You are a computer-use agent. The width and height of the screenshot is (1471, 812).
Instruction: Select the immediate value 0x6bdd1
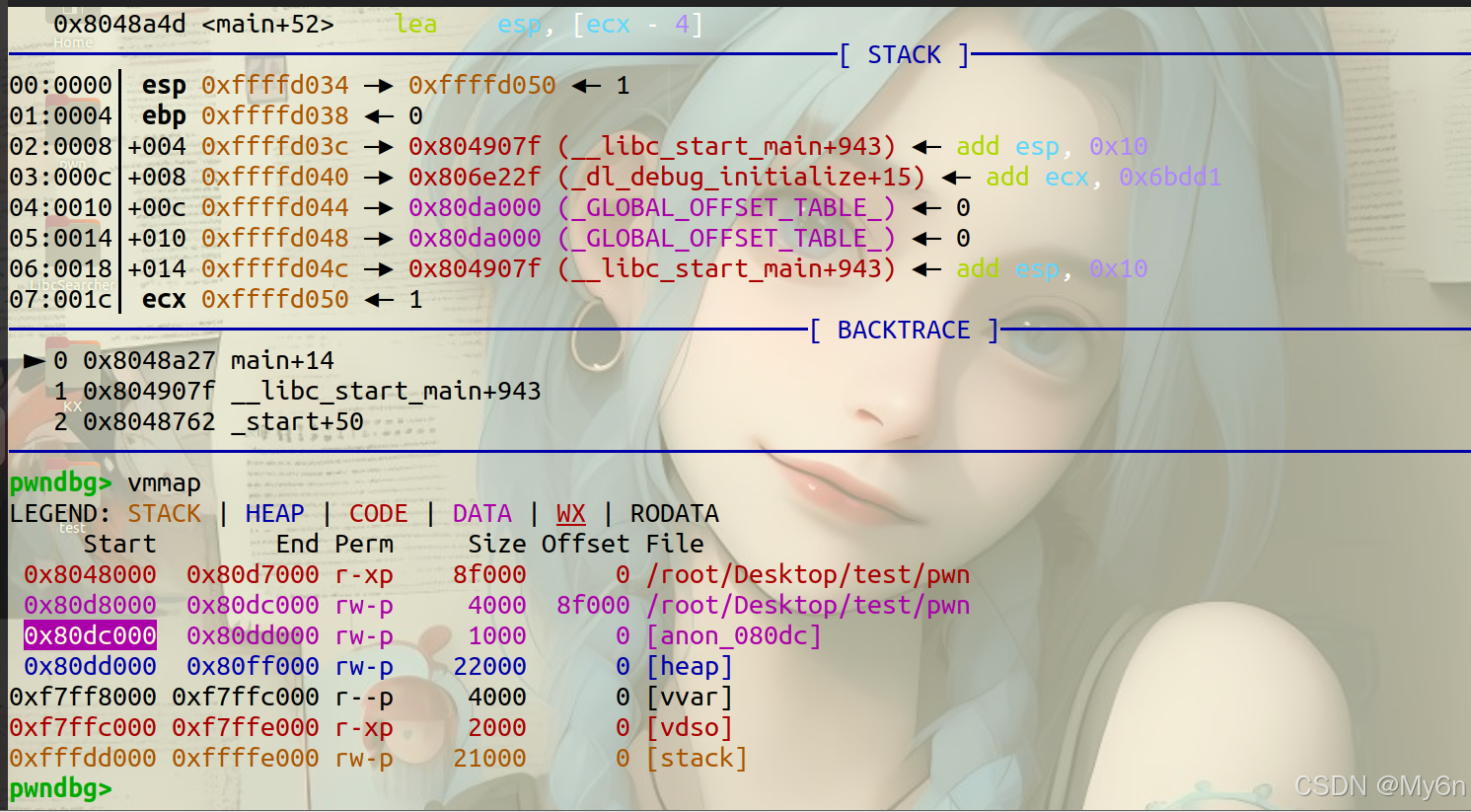[1170, 178]
